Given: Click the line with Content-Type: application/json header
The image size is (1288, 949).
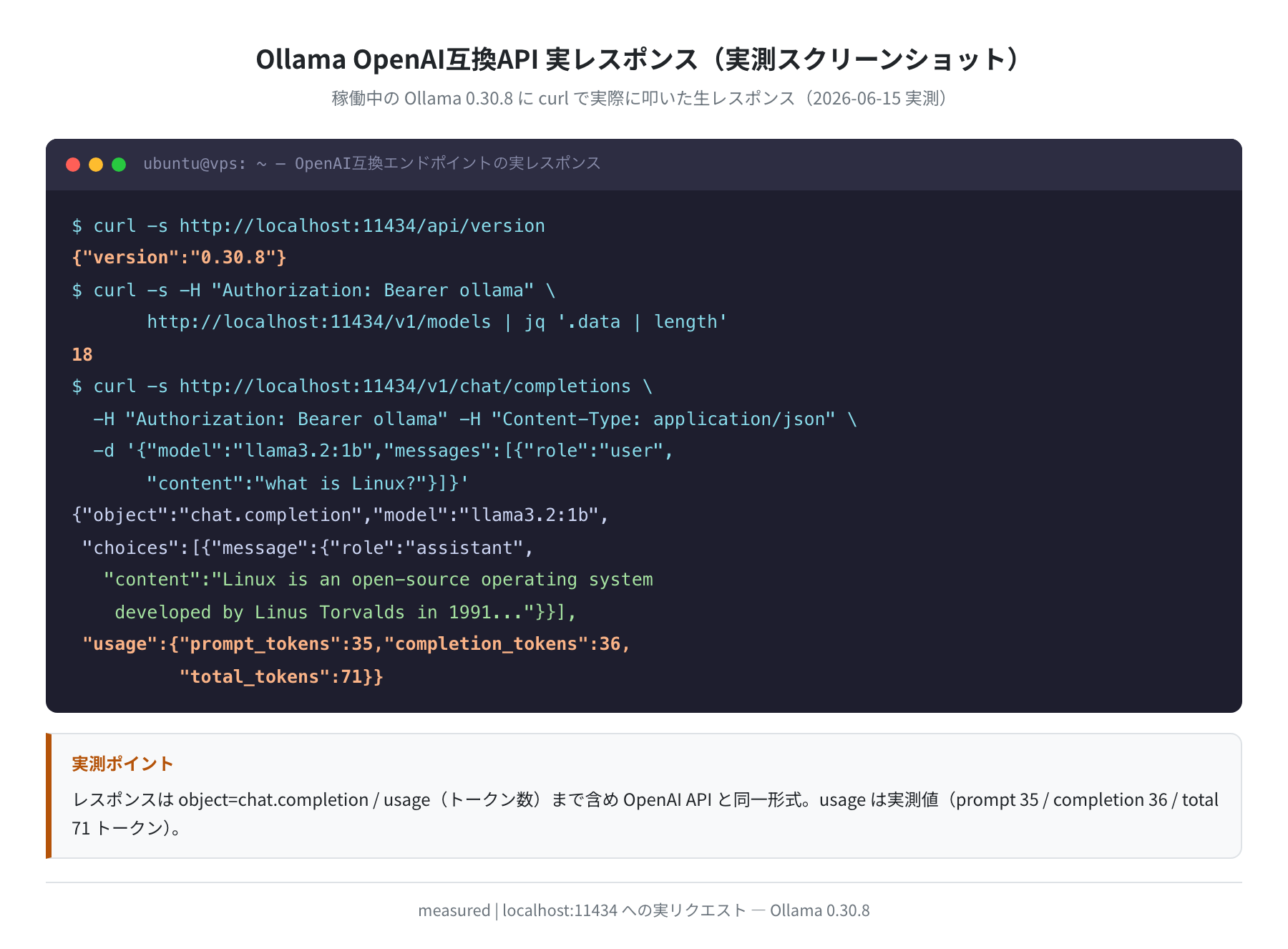Looking at the screenshot, I should (475, 419).
